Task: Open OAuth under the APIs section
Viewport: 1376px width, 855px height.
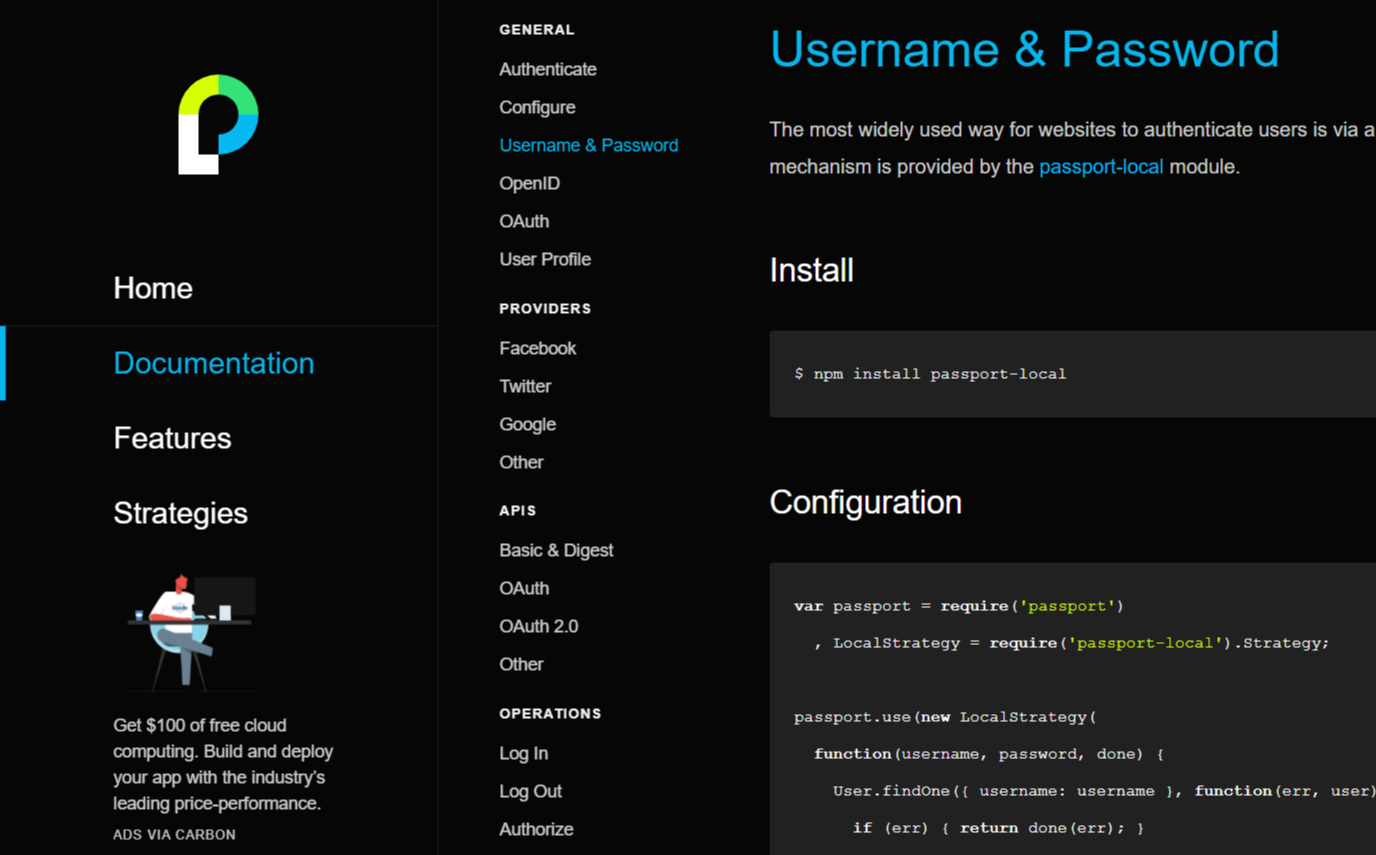Action: [524, 588]
